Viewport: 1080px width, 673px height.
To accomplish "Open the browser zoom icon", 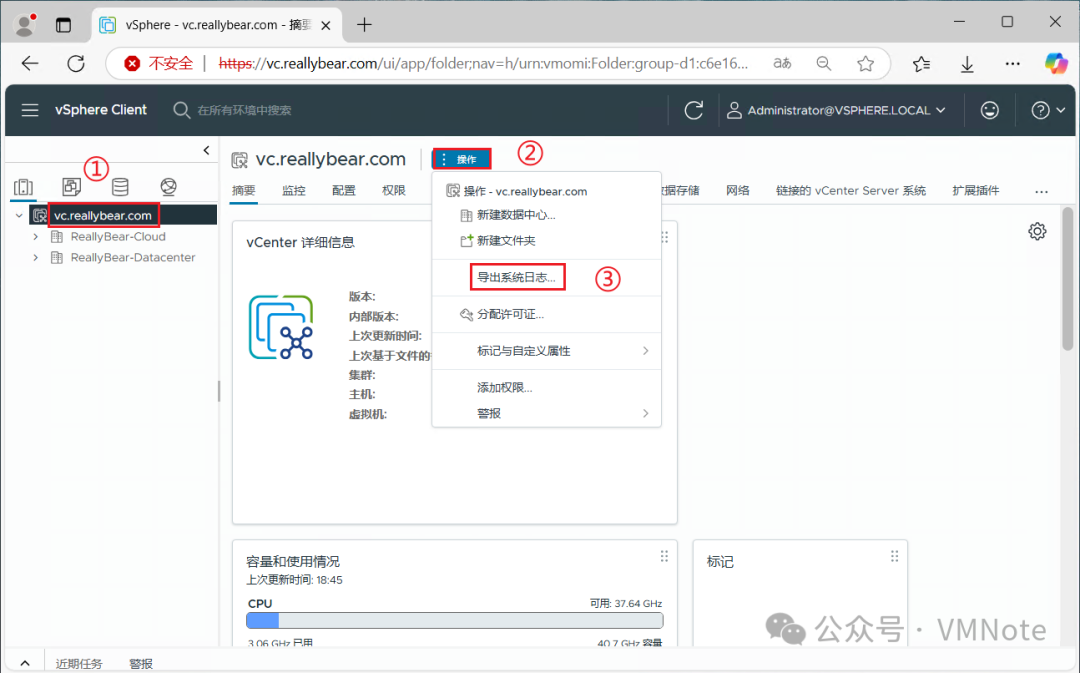I will coord(824,63).
